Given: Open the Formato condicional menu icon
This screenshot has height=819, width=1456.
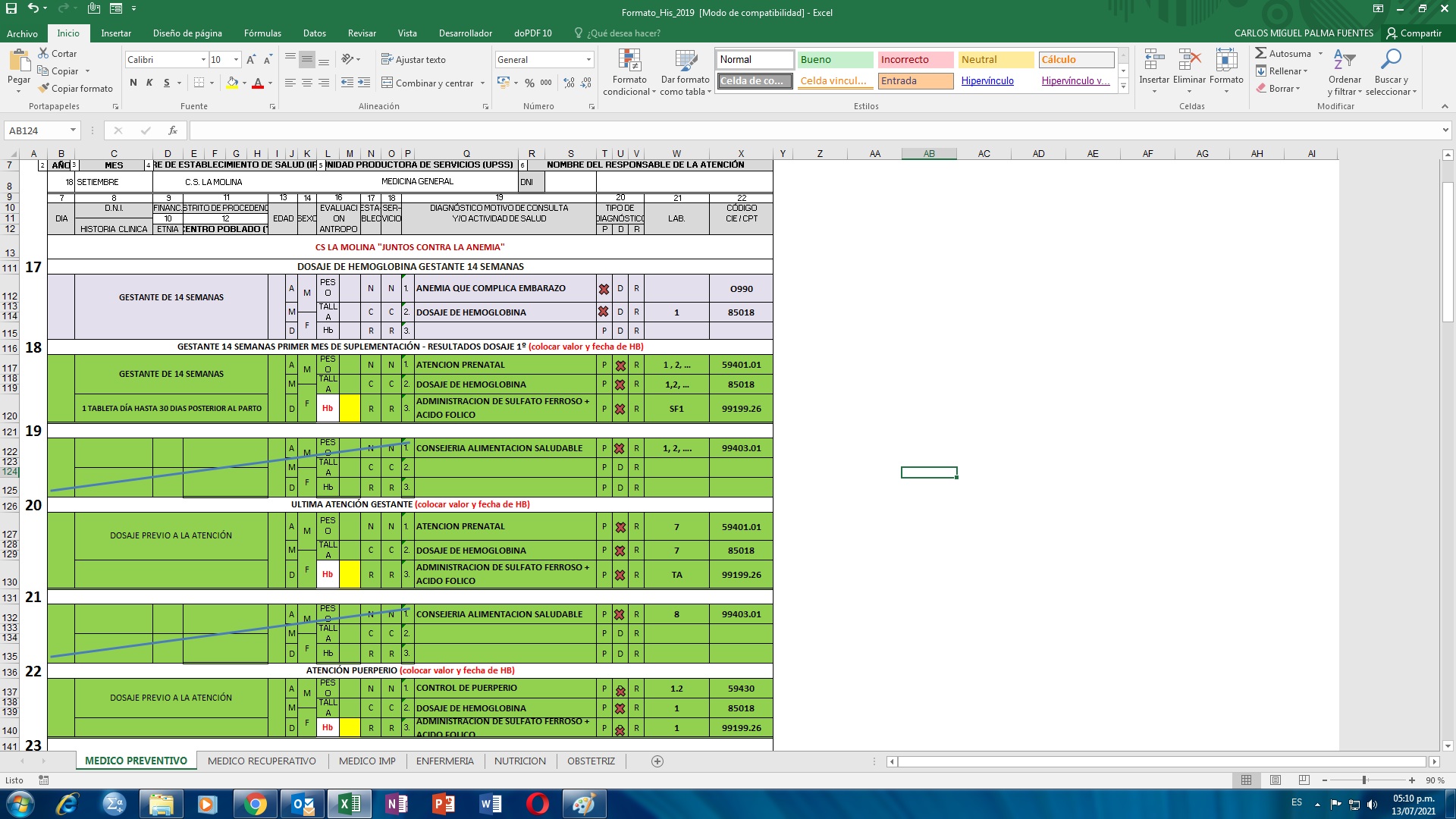Looking at the screenshot, I should [629, 61].
